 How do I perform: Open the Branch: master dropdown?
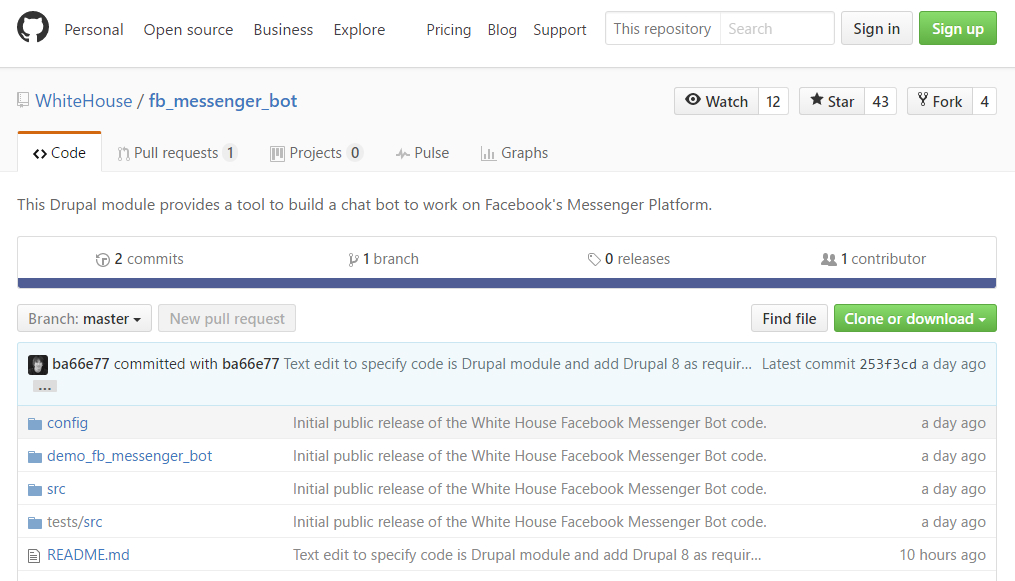pyautogui.click(x=84, y=318)
